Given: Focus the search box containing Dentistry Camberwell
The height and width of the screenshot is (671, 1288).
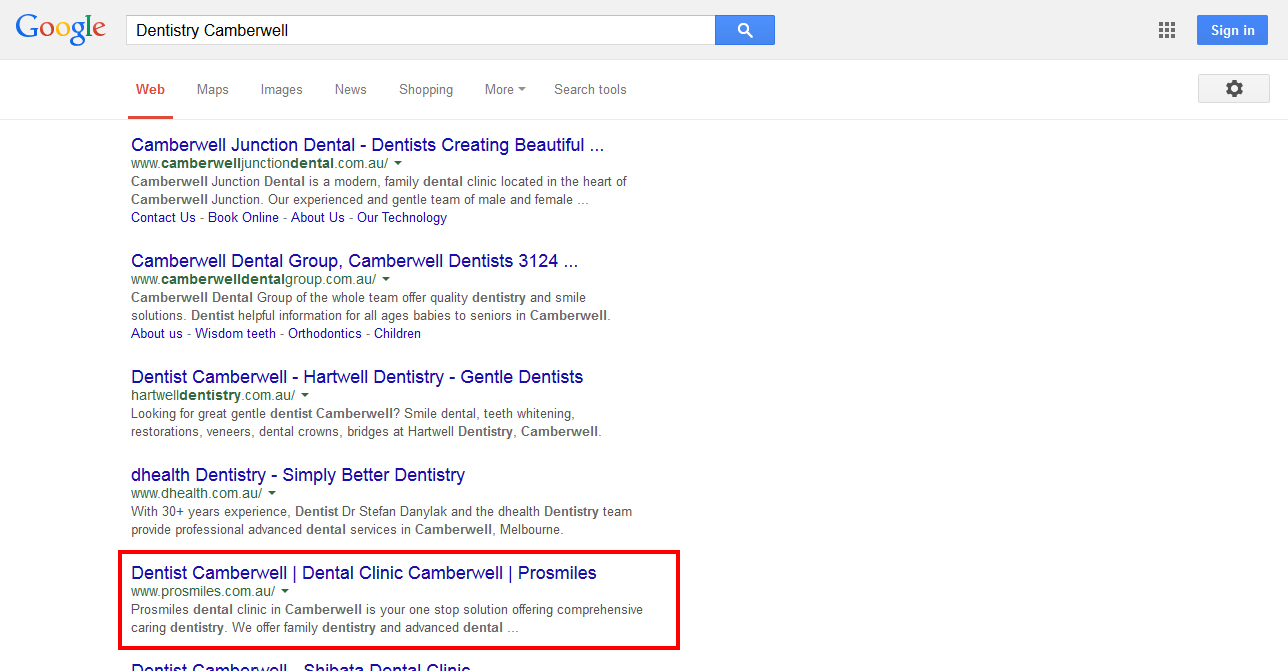Looking at the screenshot, I should [x=420, y=30].
